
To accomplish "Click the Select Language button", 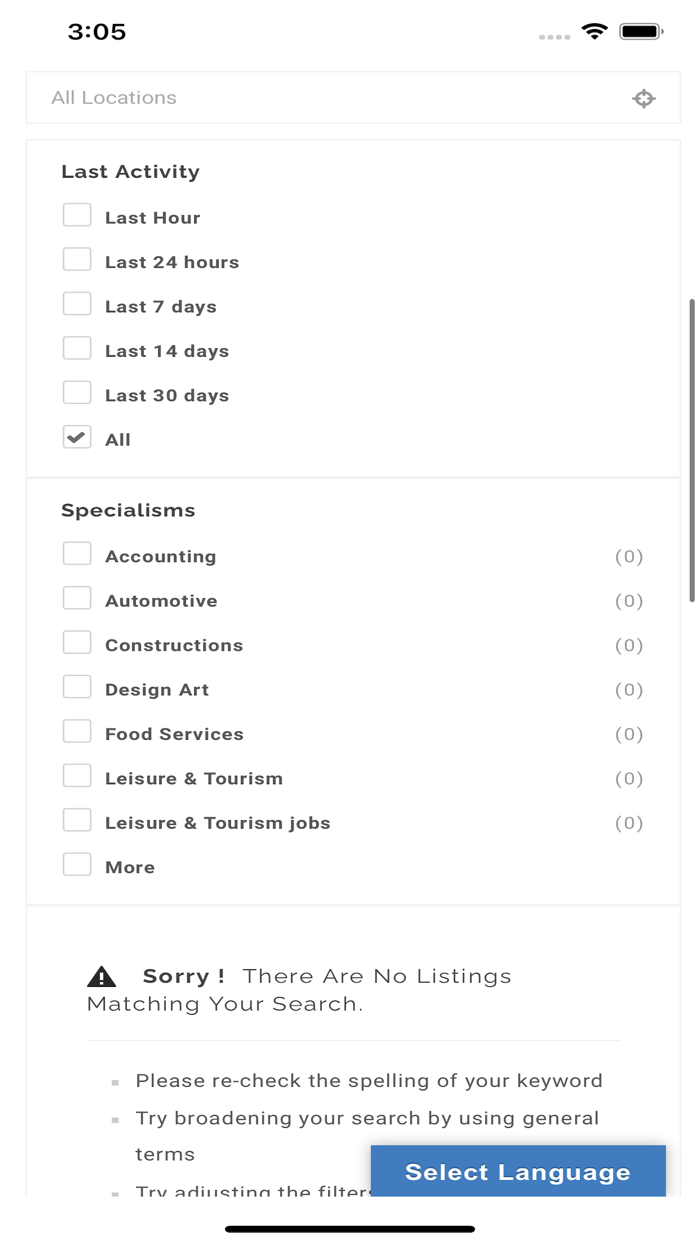I will [x=518, y=1171].
